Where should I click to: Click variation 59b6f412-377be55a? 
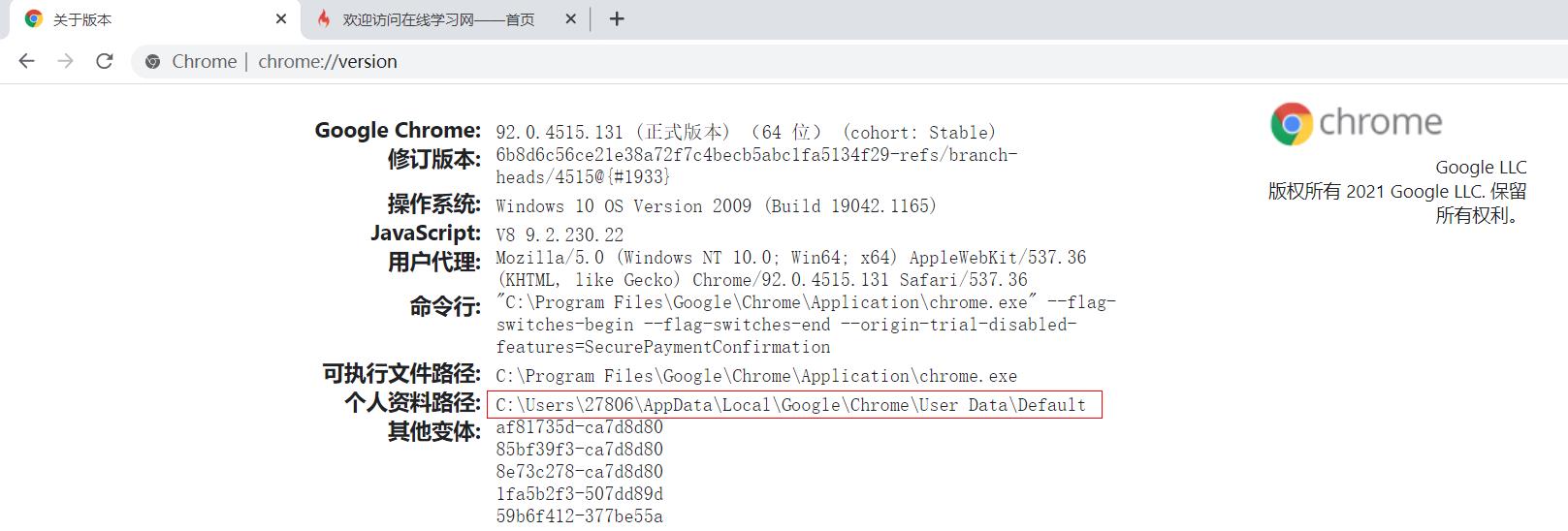pyautogui.click(x=579, y=516)
